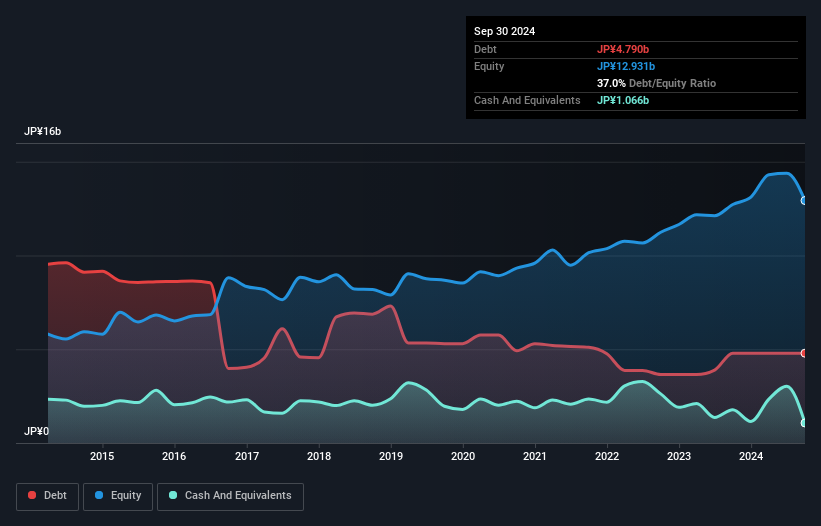Click the Equity endpoint marker on chart
Image resolution: width=821 pixels, height=526 pixels.
804,200
